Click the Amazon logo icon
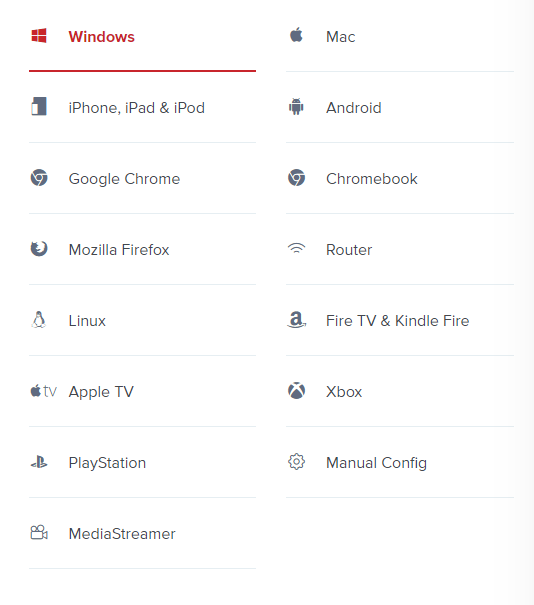Image resolution: width=534 pixels, height=605 pixels. point(296,320)
